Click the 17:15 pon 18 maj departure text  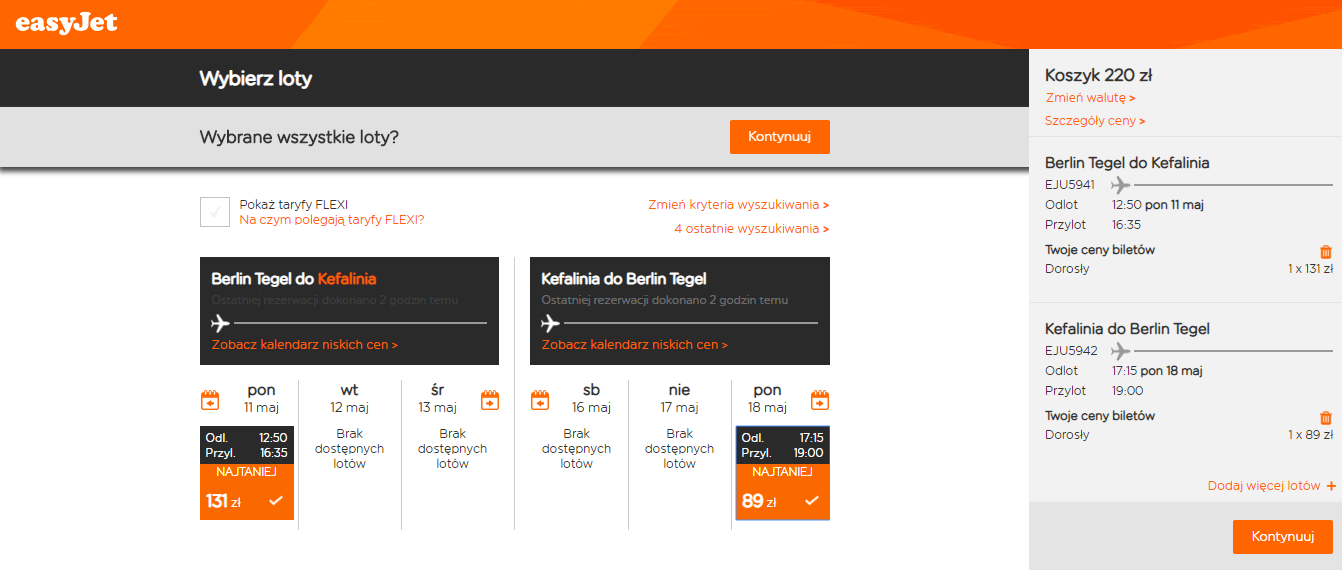[1157, 371]
